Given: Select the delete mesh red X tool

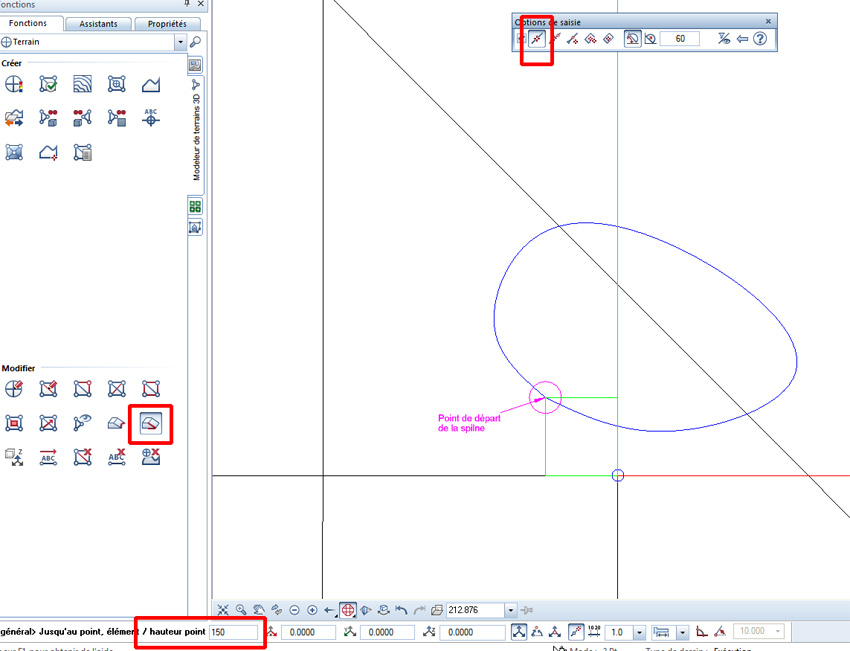Looking at the screenshot, I should coord(82,457).
